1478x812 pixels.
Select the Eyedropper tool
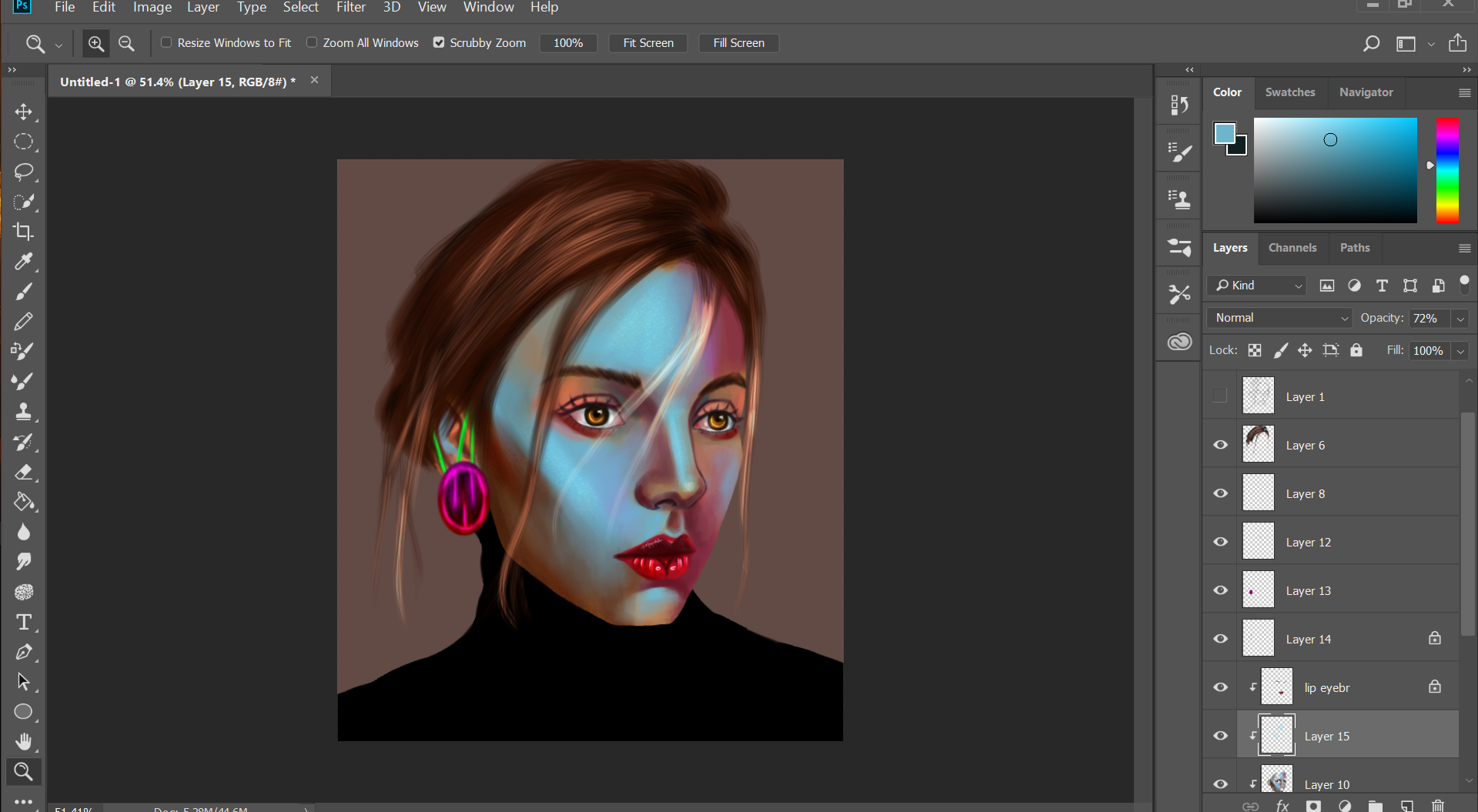[24, 262]
